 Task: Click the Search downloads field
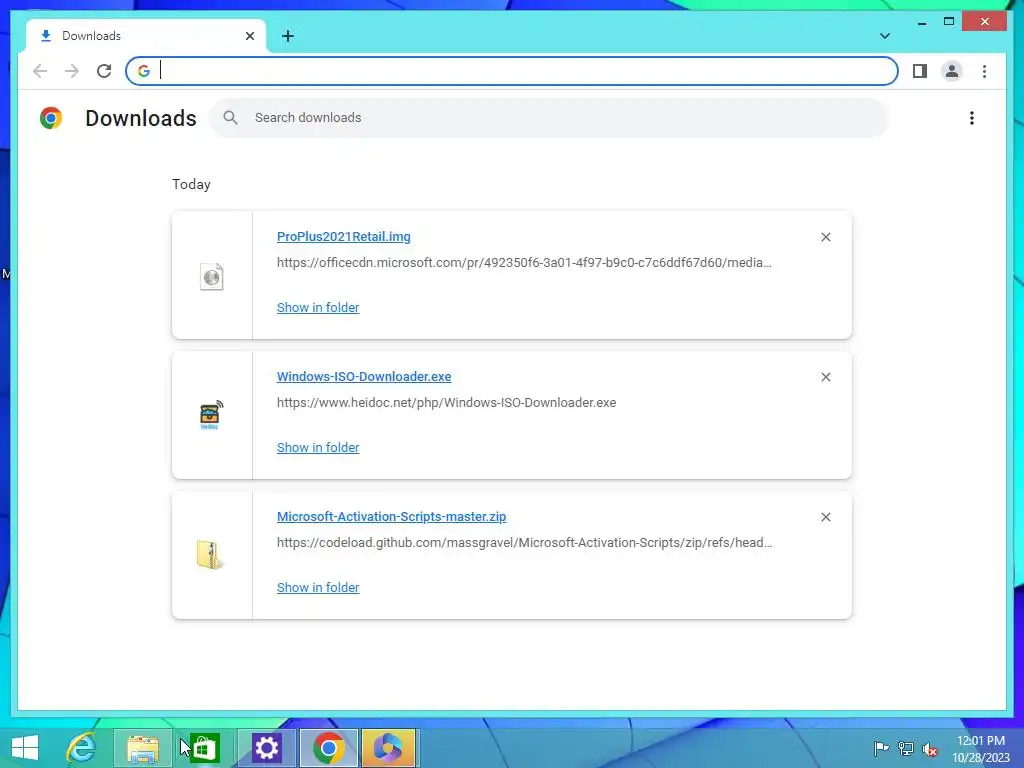[x=549, y=118]
